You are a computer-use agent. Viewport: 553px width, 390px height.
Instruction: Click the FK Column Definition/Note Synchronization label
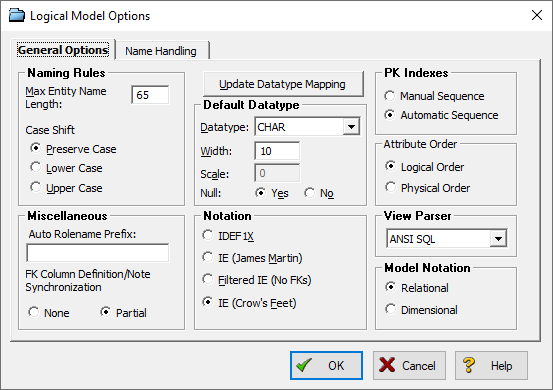click(88, 281)
